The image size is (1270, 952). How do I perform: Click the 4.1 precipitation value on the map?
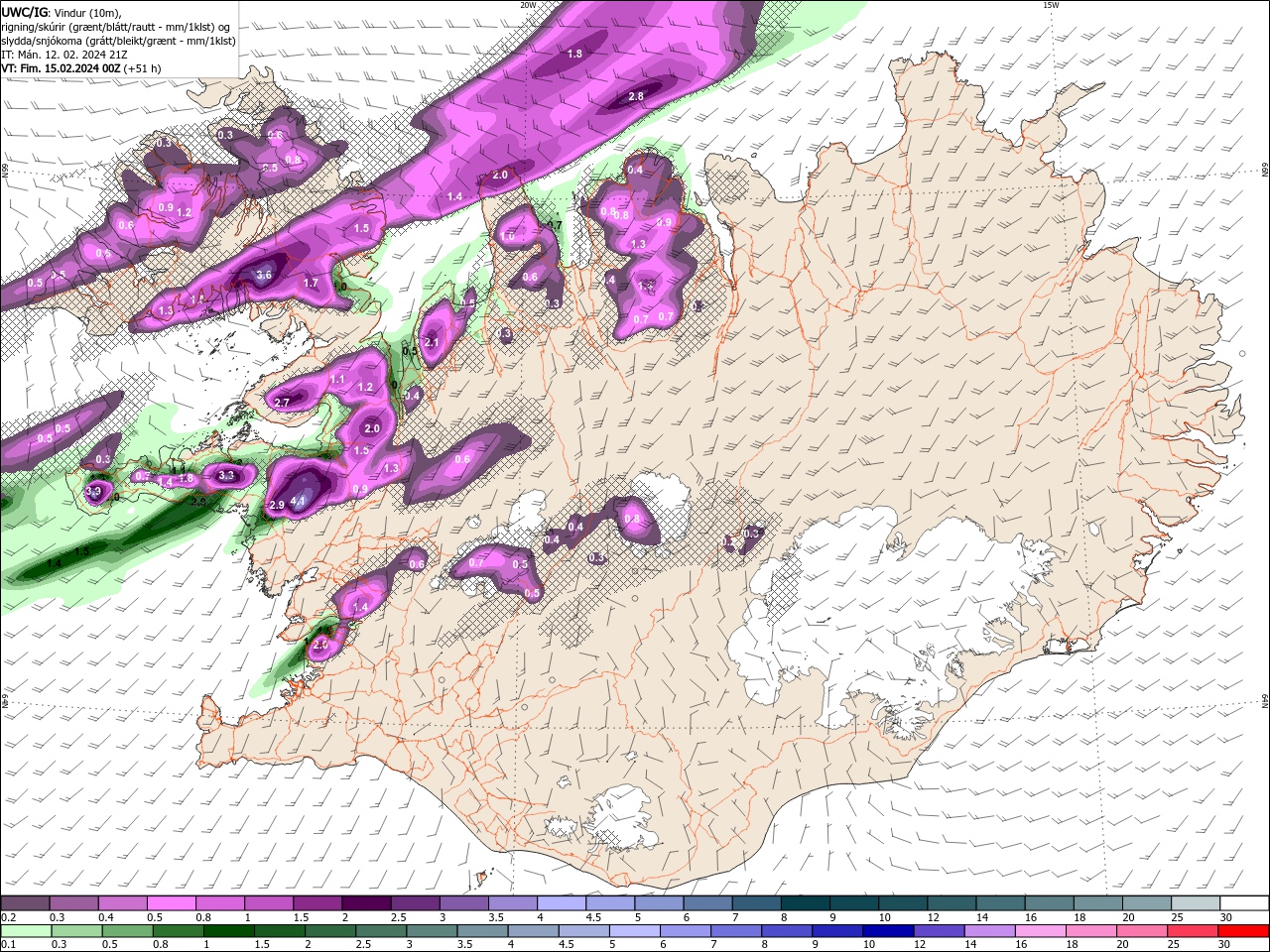click(297, 502)
